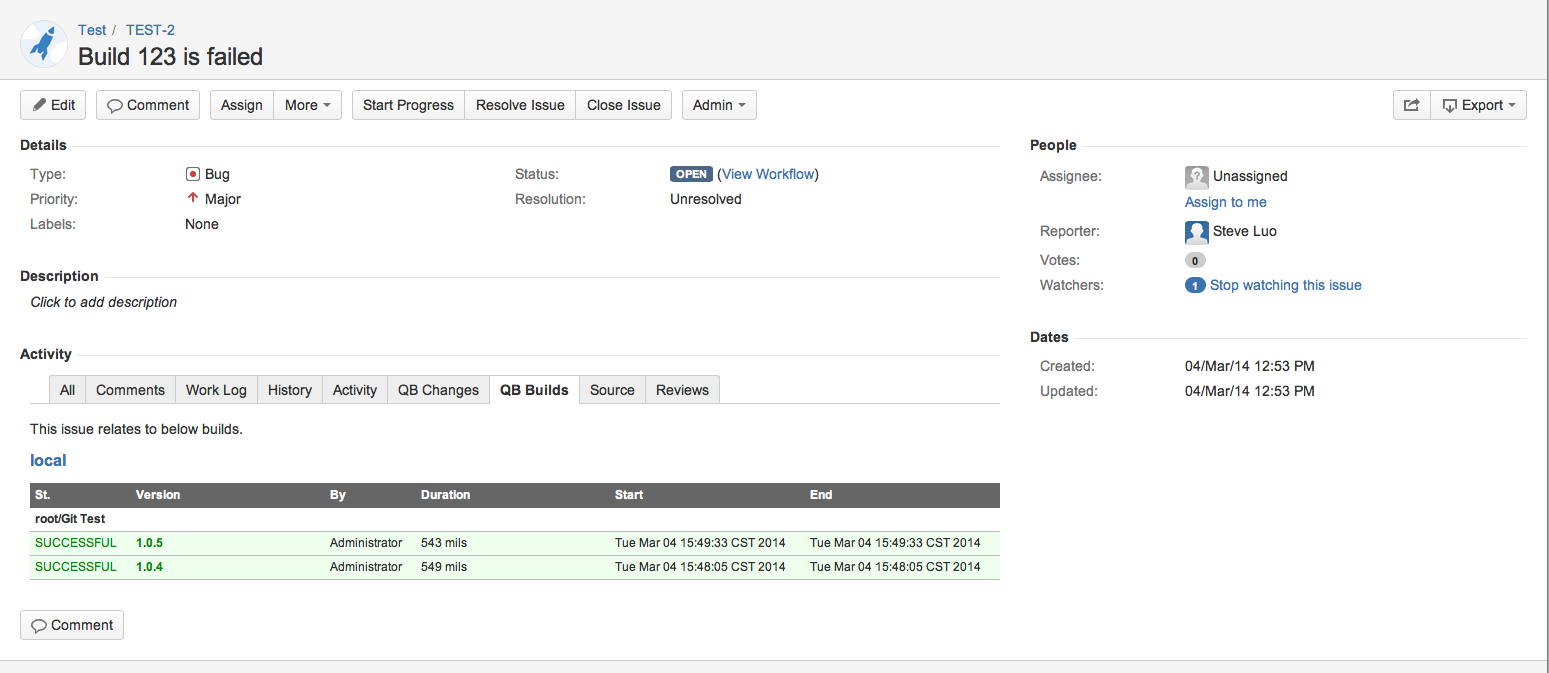Open the Reviews tab
Image resolution: width=1549 pixels, height=673 pixels.
(x=682, y=390)
